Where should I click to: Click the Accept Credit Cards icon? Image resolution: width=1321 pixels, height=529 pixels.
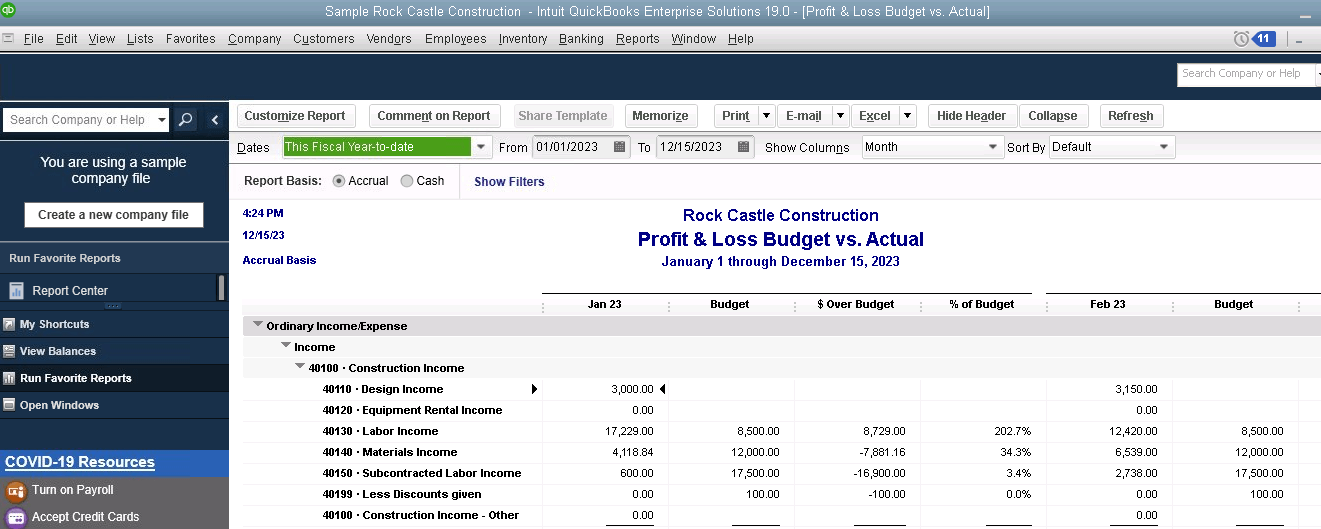pos(15,517)
